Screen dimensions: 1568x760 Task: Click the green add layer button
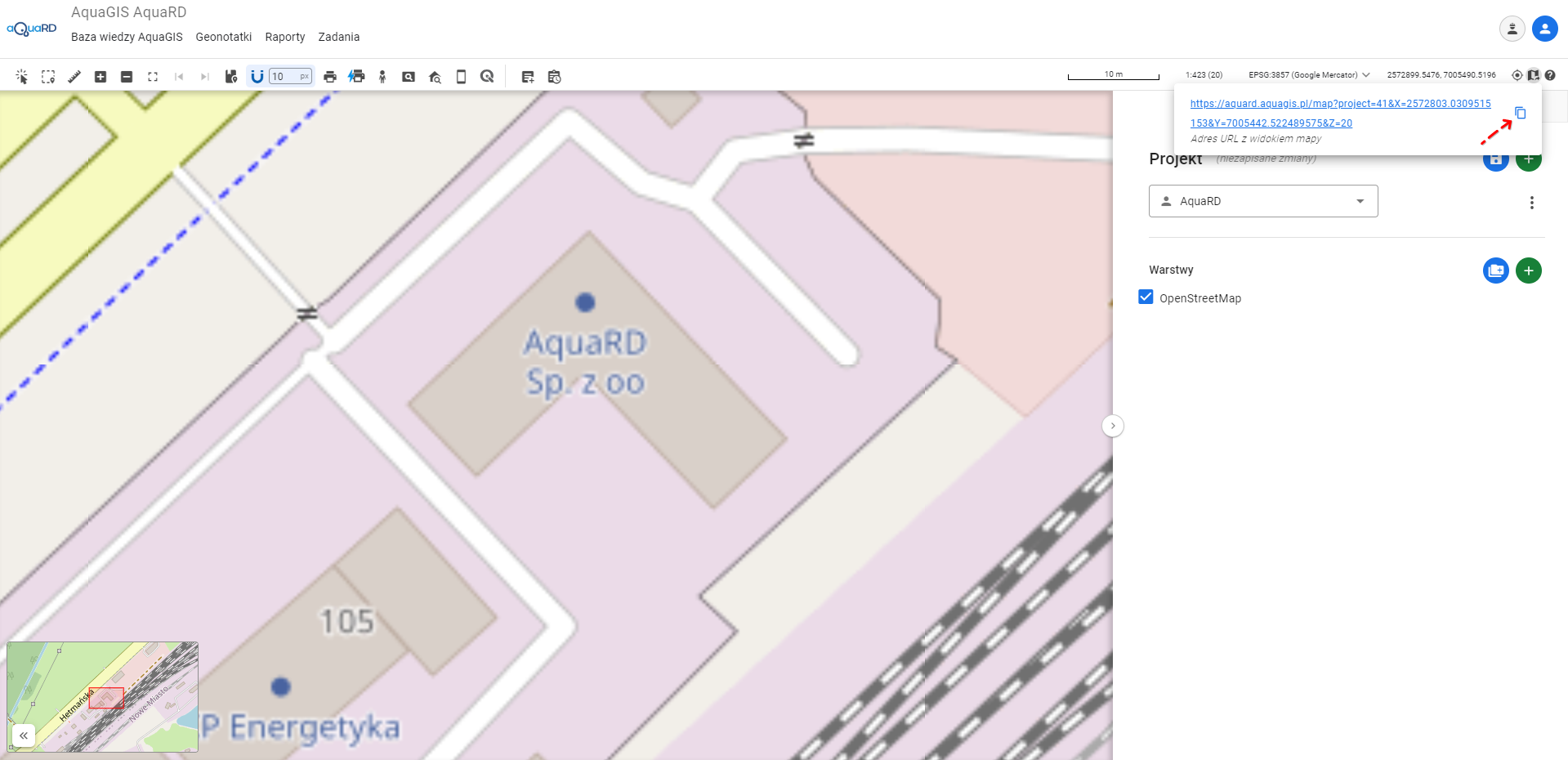pyautogui.click(x=1528, y=270)
